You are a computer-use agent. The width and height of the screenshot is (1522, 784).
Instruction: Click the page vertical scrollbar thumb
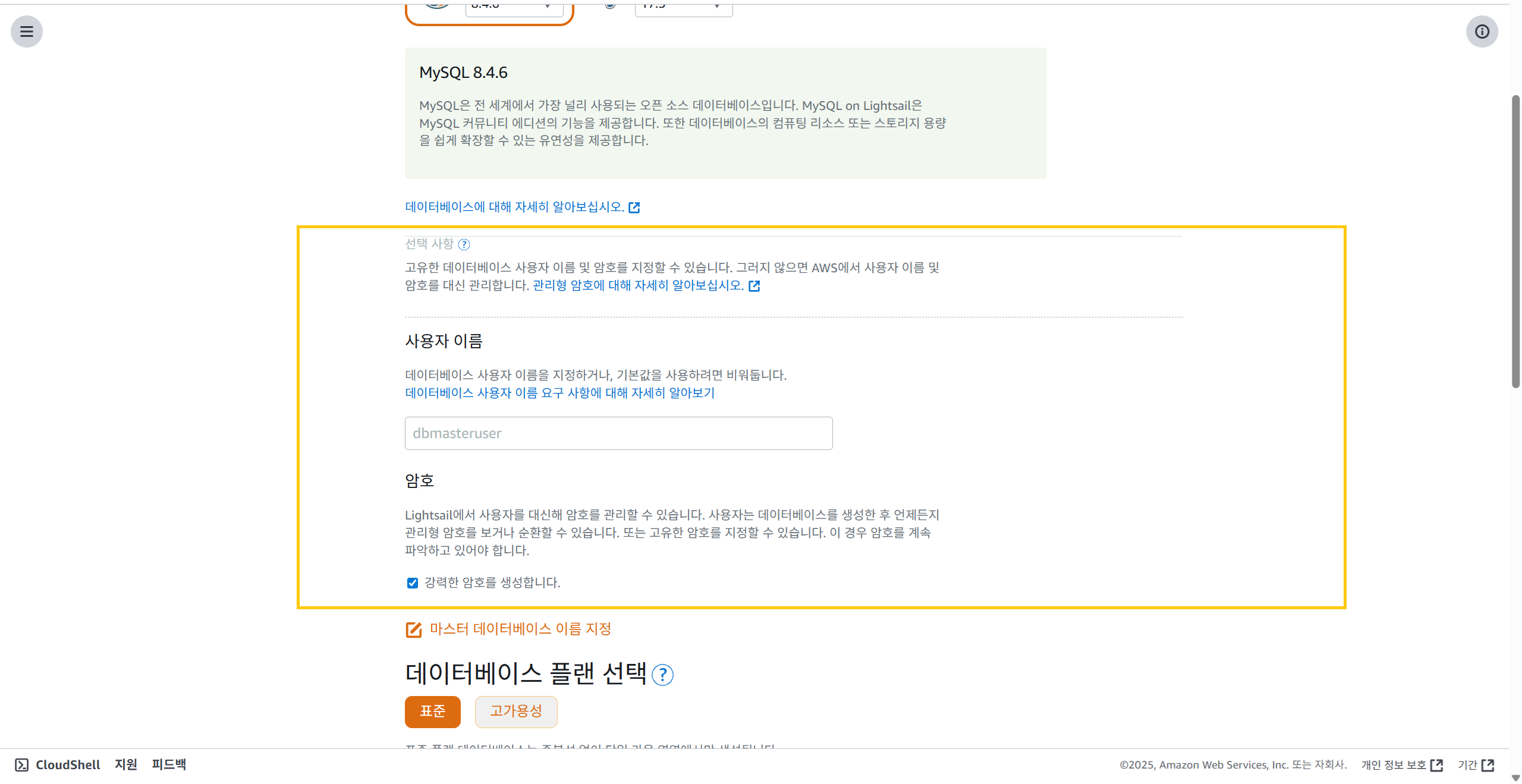click(1515, 241)
